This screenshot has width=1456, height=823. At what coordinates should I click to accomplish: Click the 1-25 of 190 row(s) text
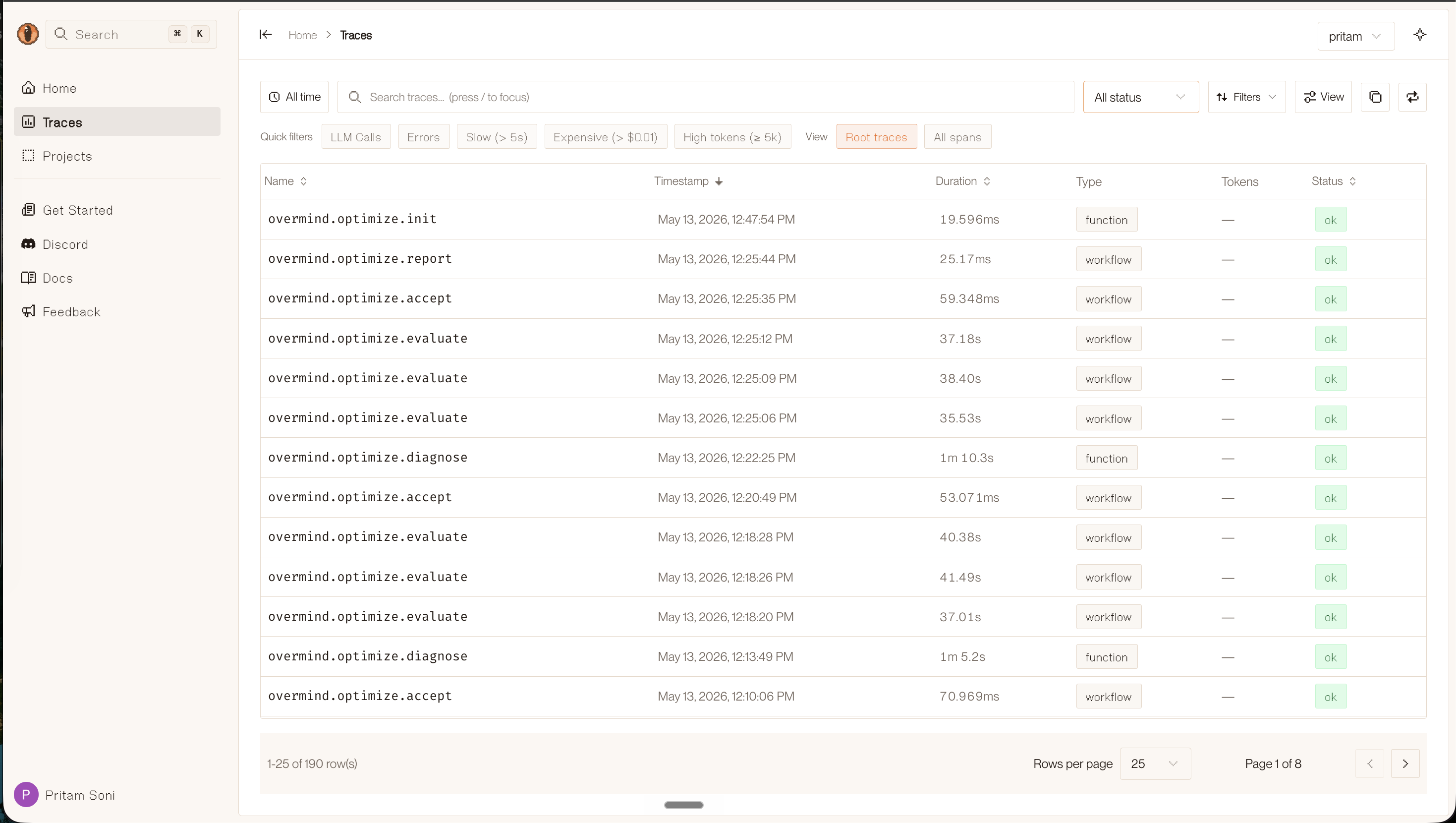[x=312, y=764]
